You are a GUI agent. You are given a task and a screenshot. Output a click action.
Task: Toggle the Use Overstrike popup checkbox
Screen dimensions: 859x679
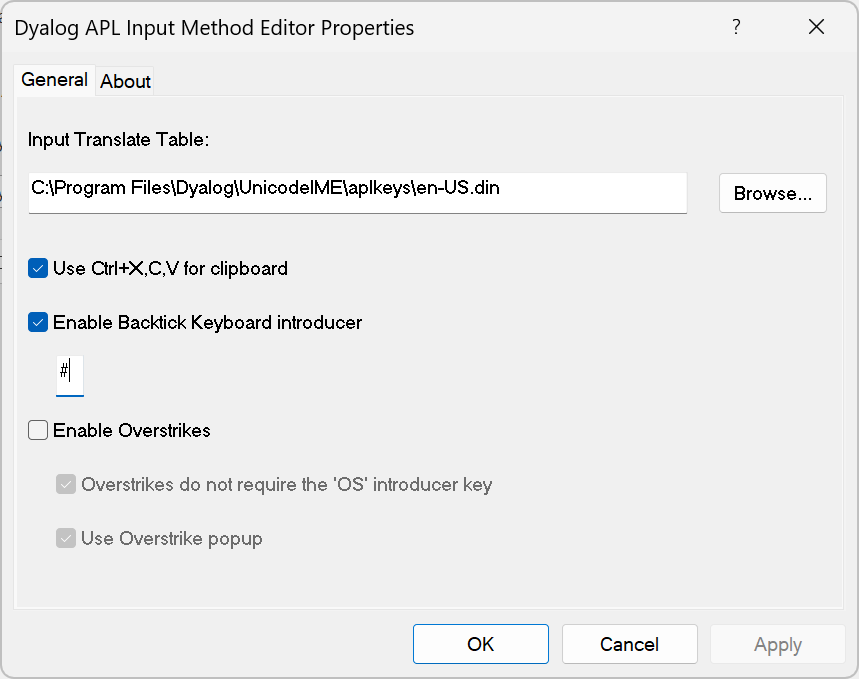click(x=66, y=538)
